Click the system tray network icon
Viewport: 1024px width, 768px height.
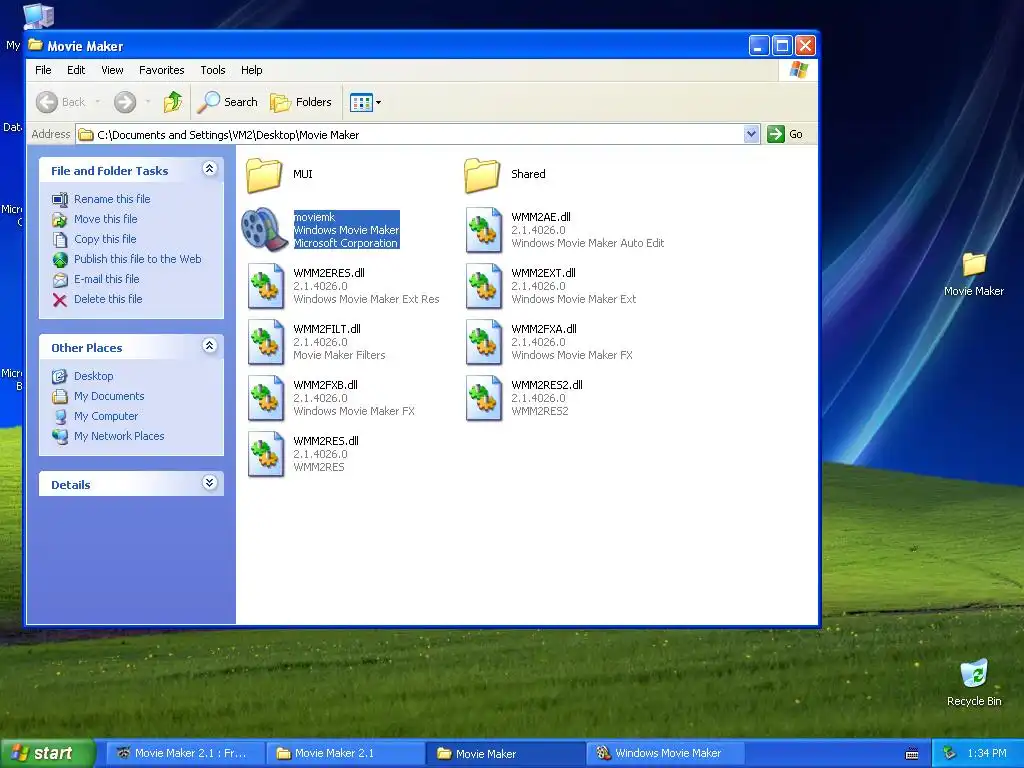(950, 753)
